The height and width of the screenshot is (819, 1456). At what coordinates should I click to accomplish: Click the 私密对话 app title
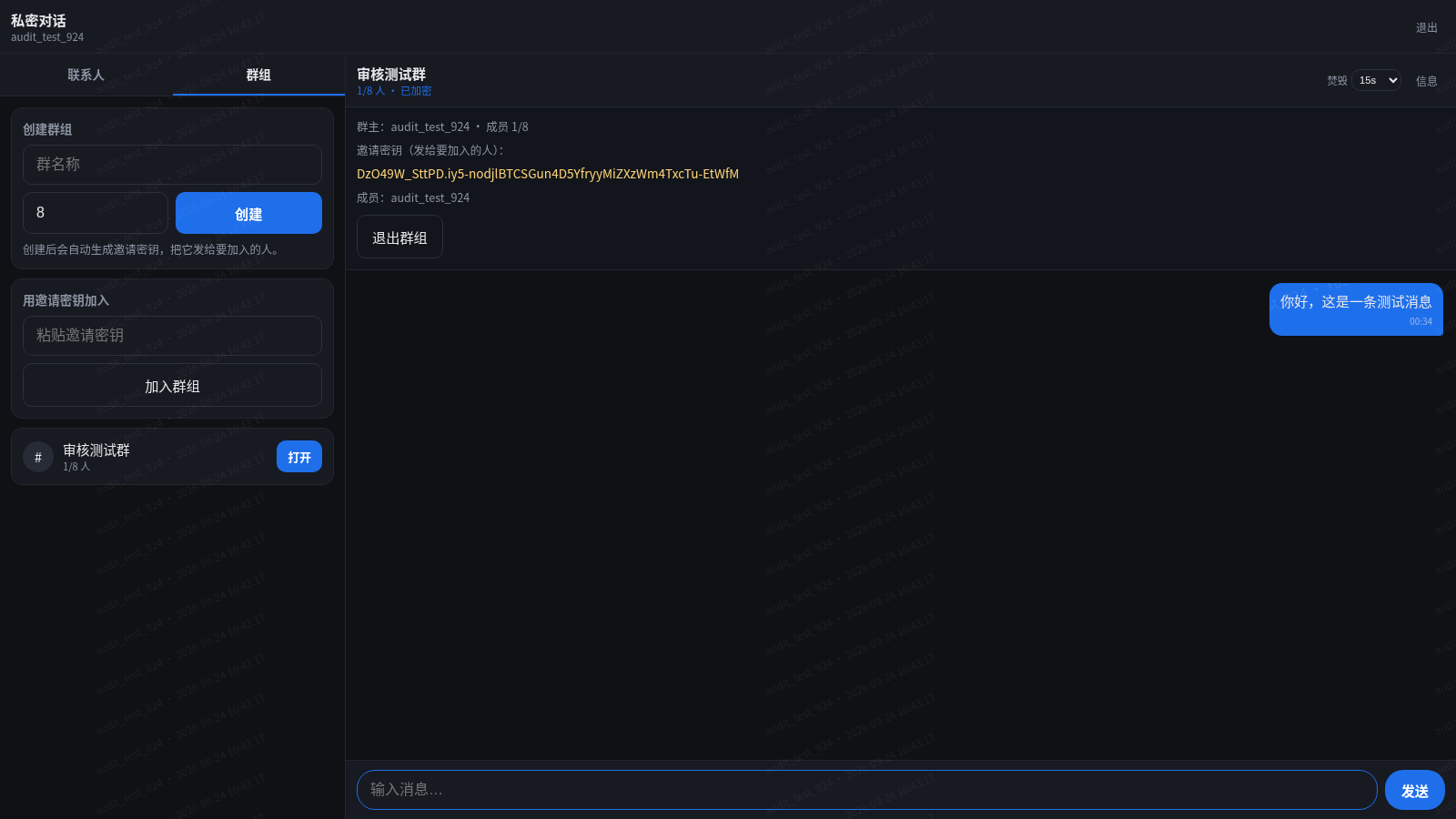tap(38, 20)
